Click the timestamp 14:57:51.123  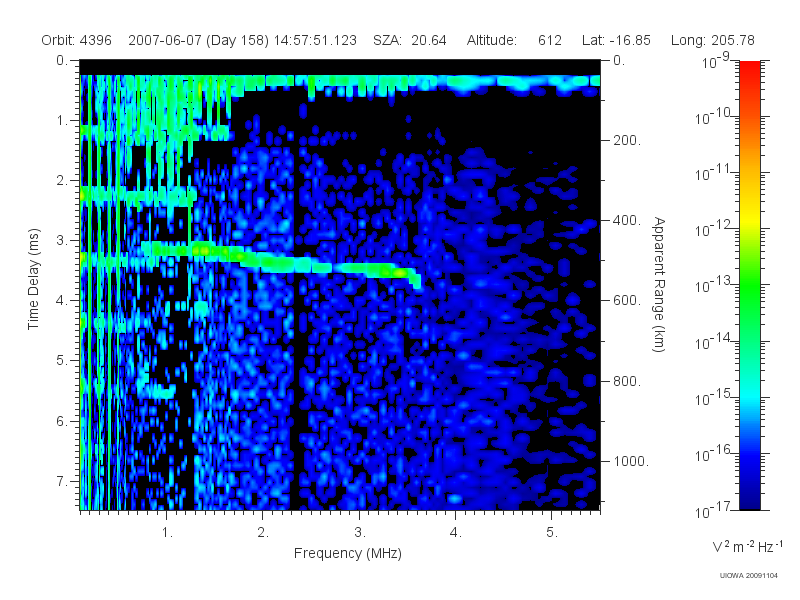point(315,40)
